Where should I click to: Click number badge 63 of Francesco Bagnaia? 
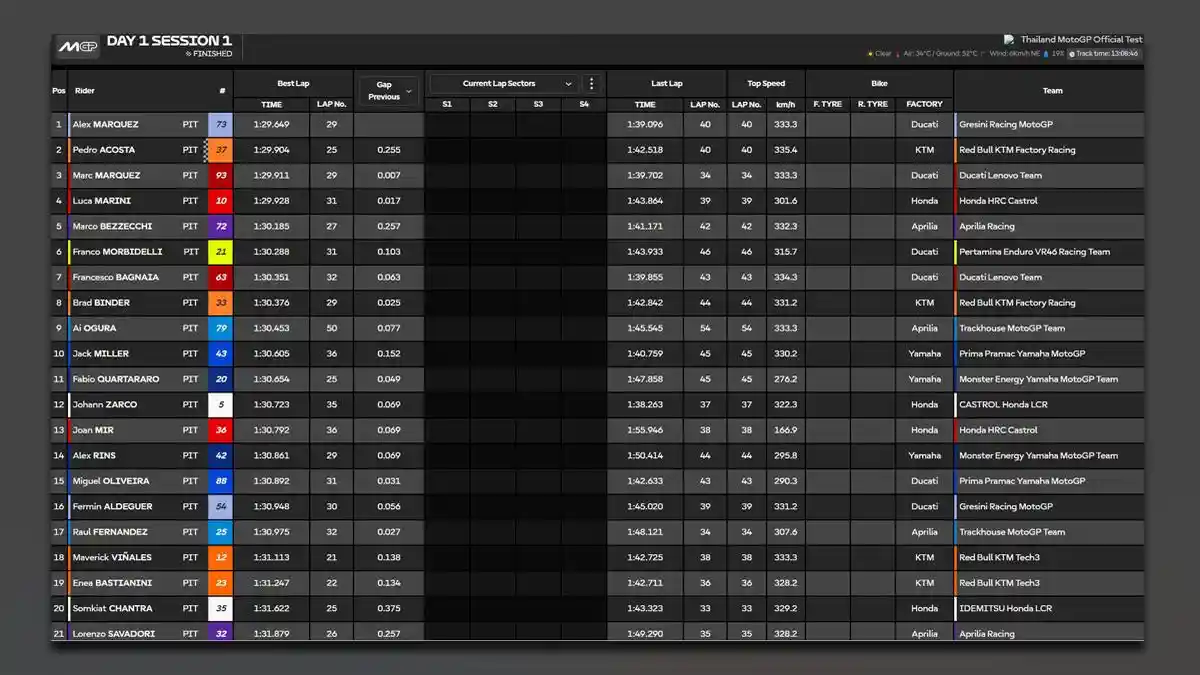[x=221, y=278]
